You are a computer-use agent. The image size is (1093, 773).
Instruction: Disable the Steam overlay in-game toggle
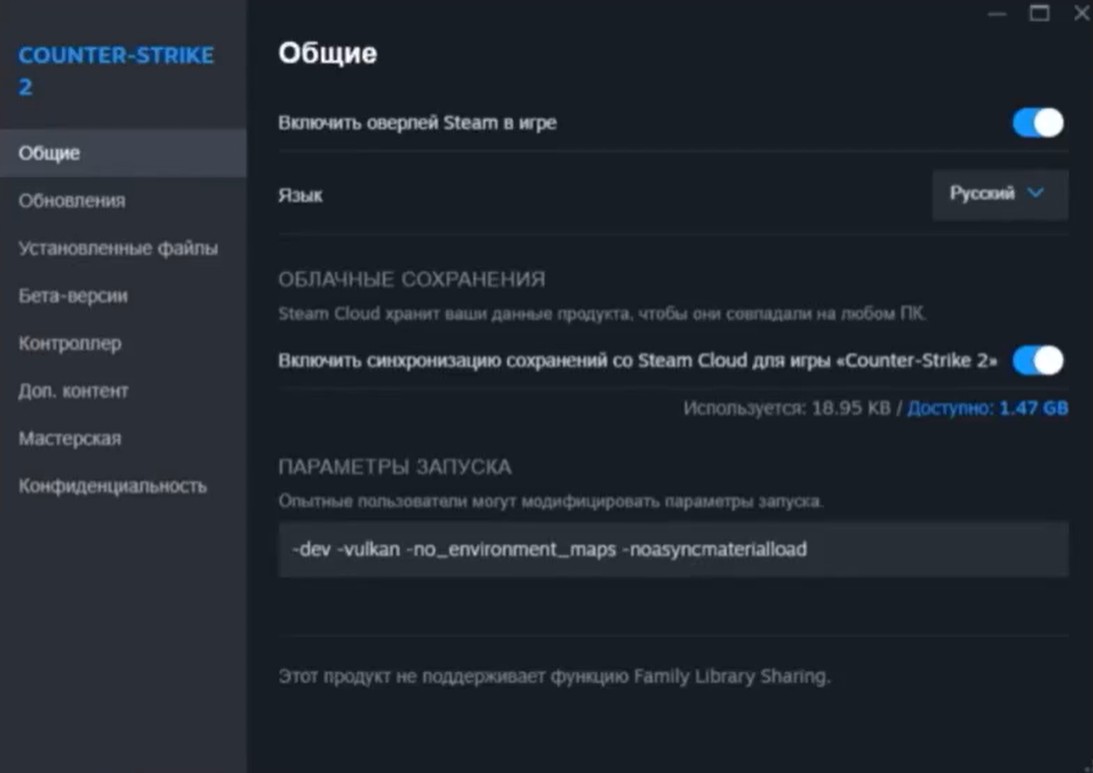1037,123
